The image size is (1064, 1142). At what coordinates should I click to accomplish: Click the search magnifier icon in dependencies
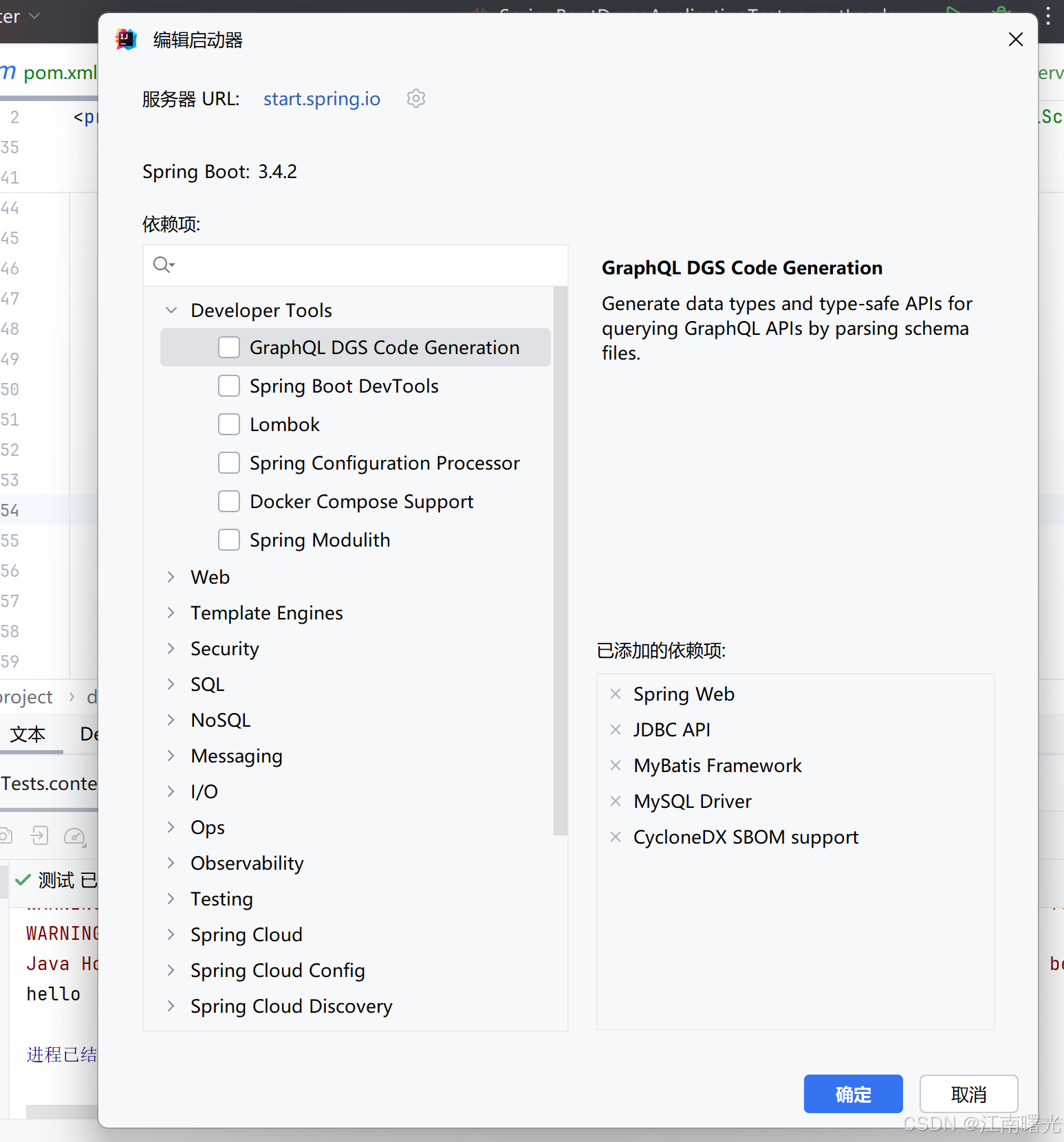[x=163, y=265]
